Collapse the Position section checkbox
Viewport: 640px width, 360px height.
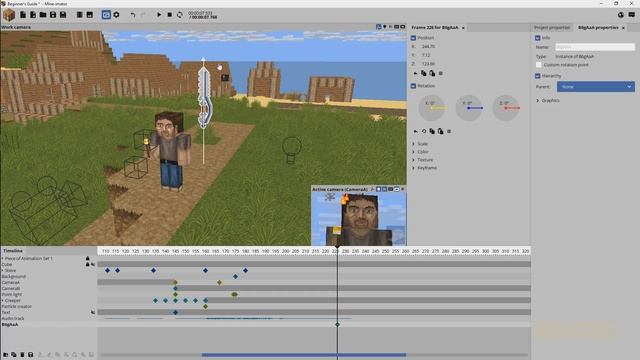point(413,38)
